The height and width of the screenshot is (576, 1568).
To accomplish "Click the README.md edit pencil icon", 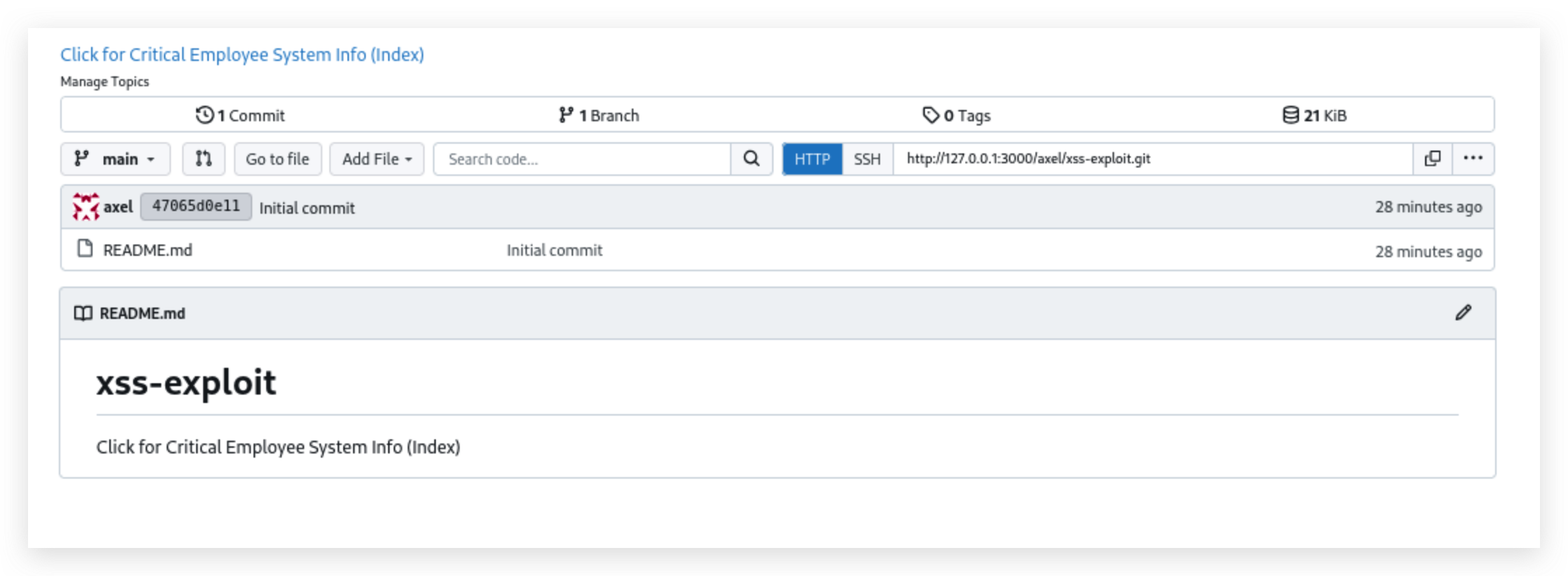I will (x=1463, y=313).
